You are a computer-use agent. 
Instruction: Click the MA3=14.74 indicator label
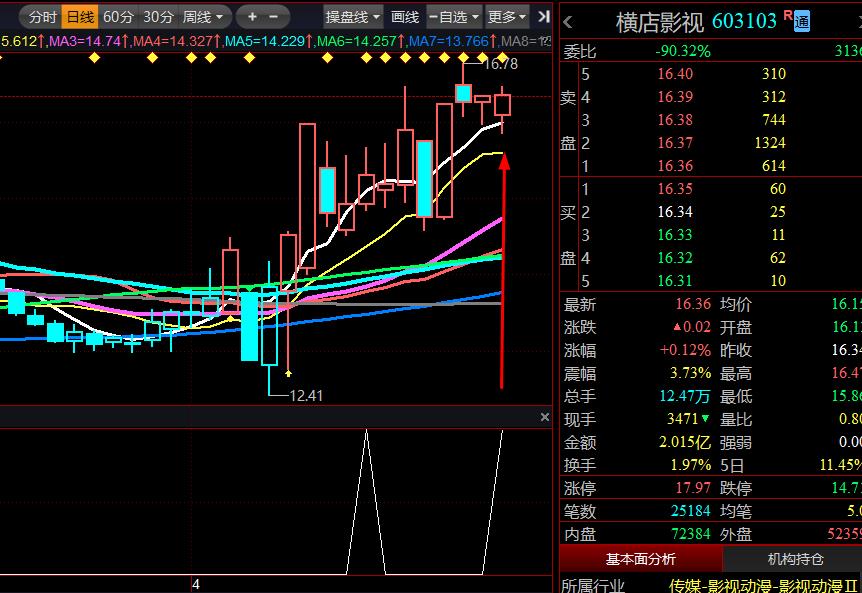pyautogui.click(x=88, y=41)
